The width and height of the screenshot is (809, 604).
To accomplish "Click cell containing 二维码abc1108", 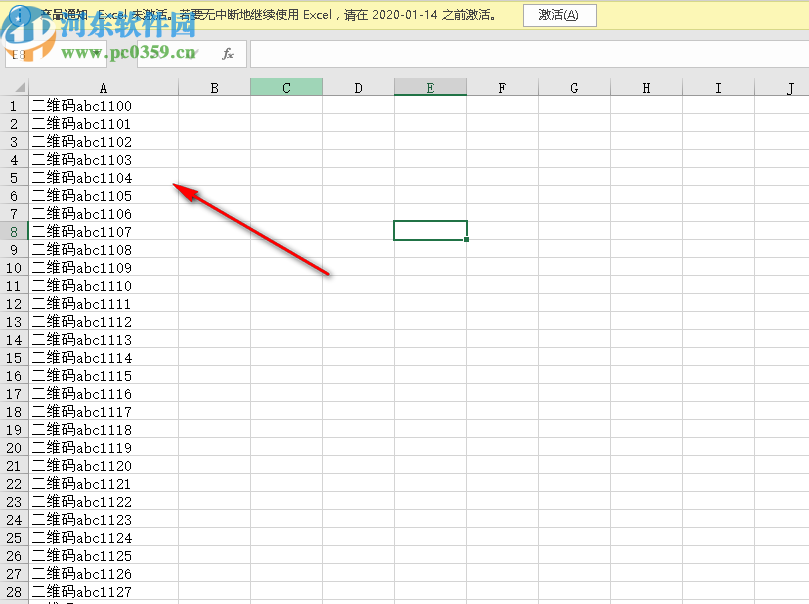I will [x=104, y=250].
